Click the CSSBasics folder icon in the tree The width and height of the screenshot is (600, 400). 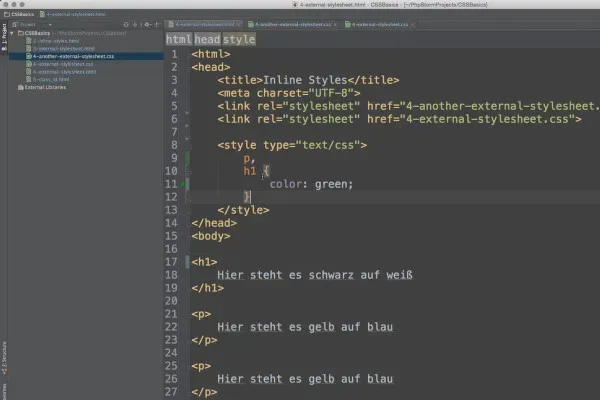click(21, 33)
